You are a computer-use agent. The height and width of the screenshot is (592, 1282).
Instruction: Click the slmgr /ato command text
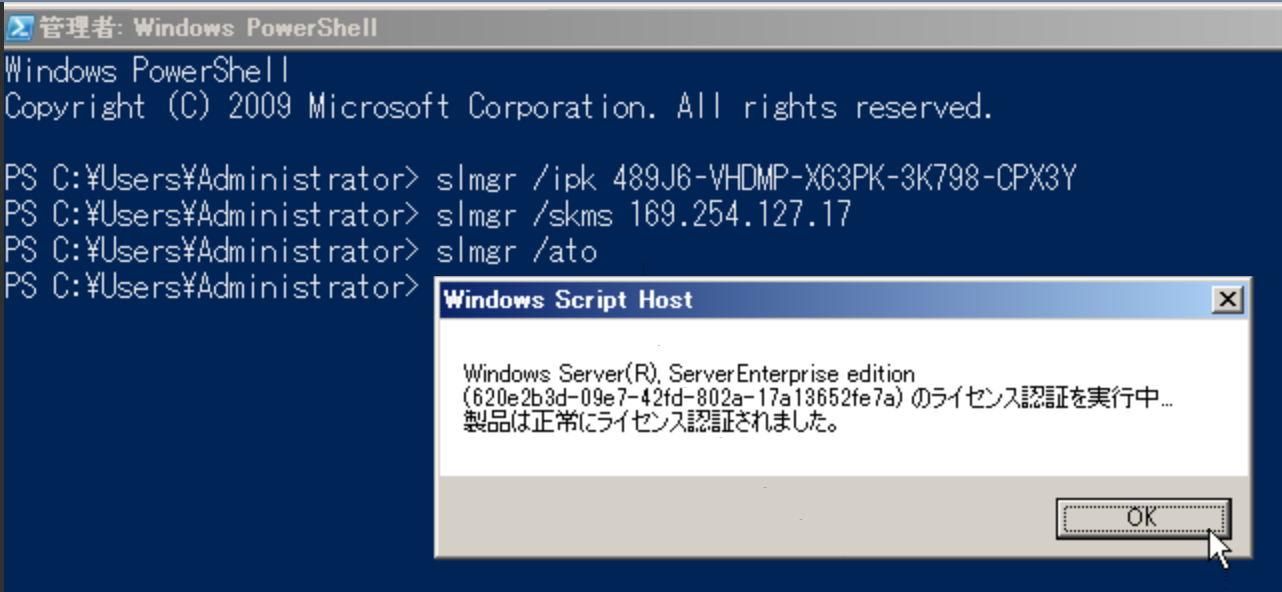pos(516,251)
